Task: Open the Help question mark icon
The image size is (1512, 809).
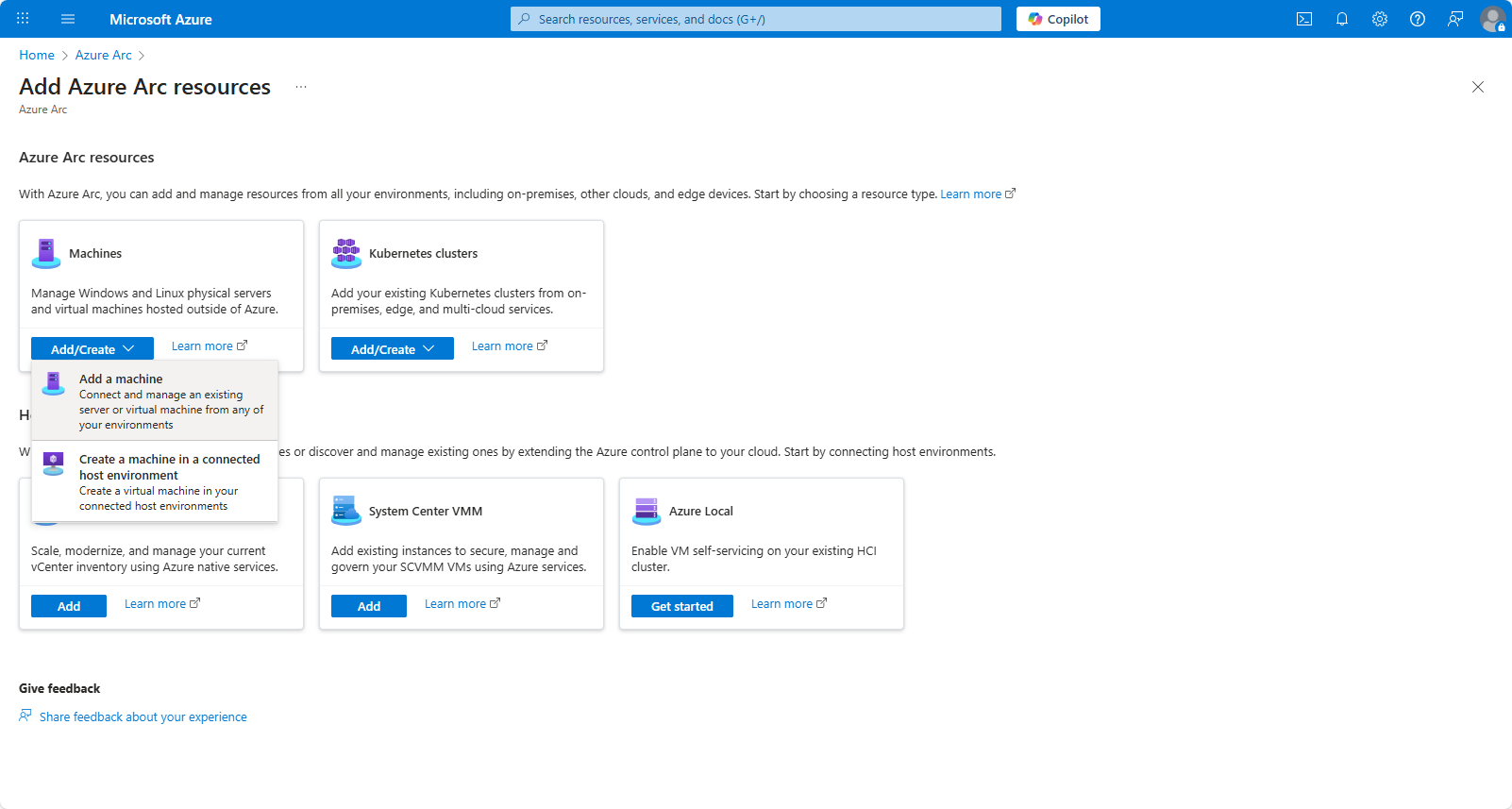Action: coord(1418,19)
